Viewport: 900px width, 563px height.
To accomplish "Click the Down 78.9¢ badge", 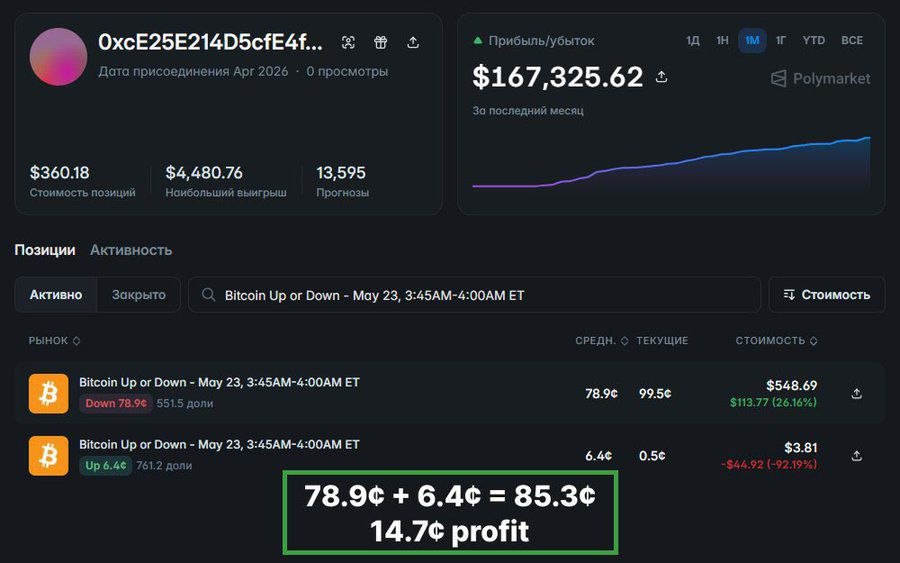I will click(116, 403).
